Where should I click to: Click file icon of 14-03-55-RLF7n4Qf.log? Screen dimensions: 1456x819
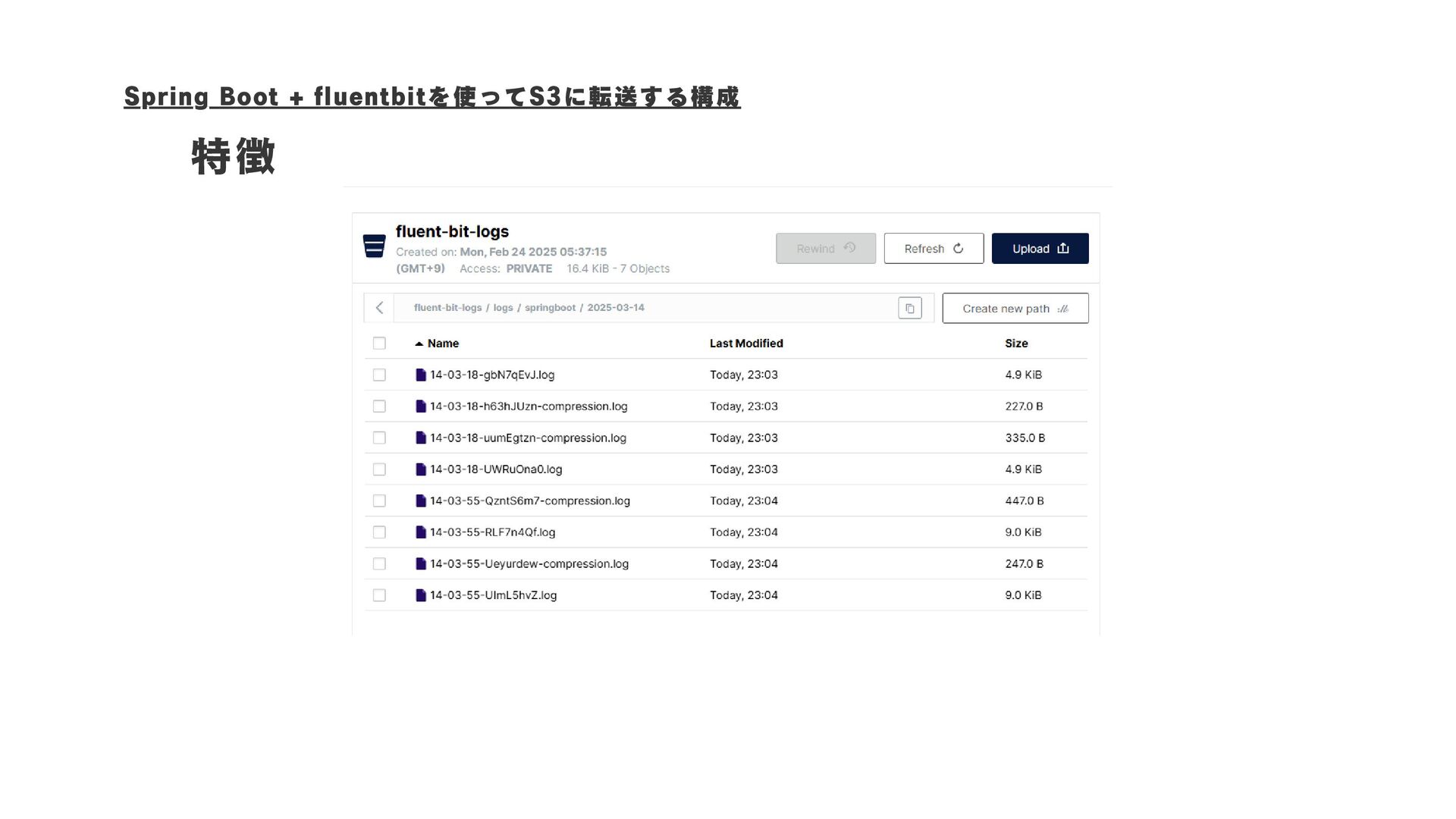click(421, 532)
